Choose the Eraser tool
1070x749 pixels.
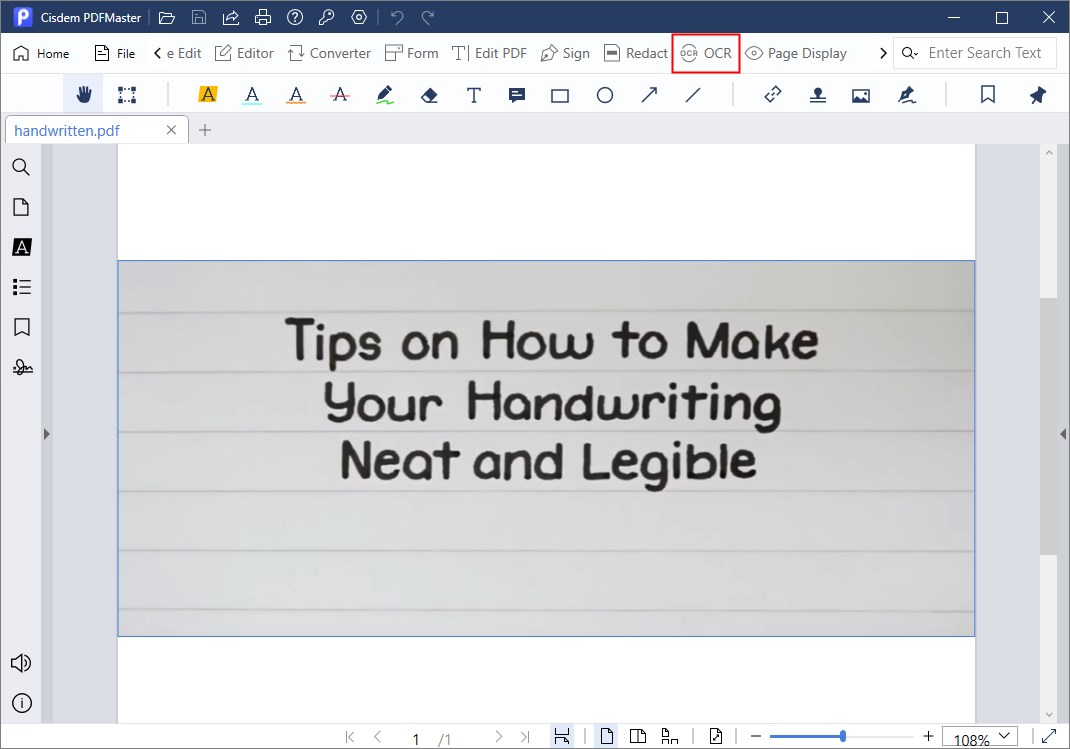pyautogui.click(x=429, y=95)
